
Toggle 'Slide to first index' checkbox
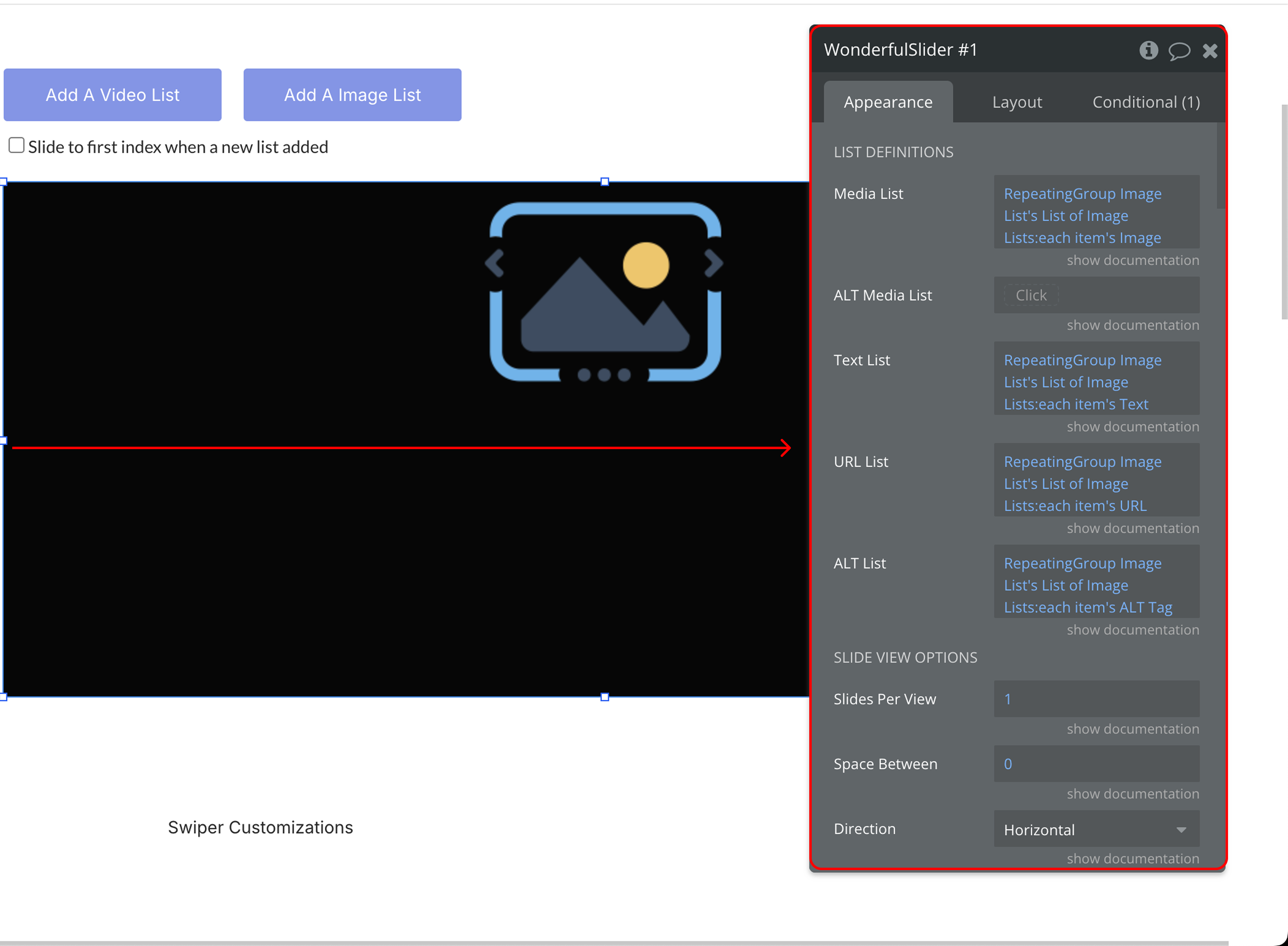[x=17, y=146]
